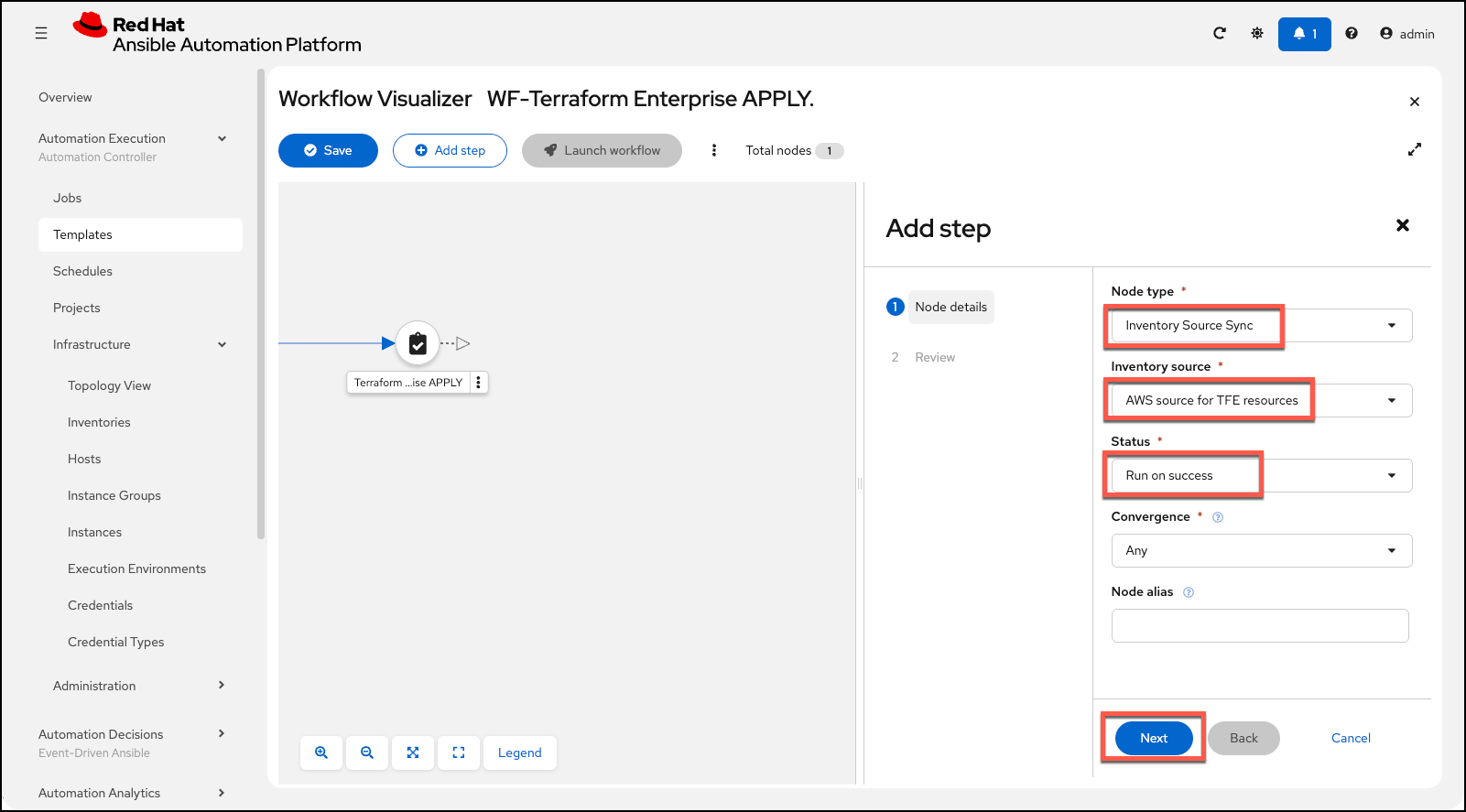Show the Legend
The height and width of the screenshot is (812, 1466).
(x=520, y=752)
